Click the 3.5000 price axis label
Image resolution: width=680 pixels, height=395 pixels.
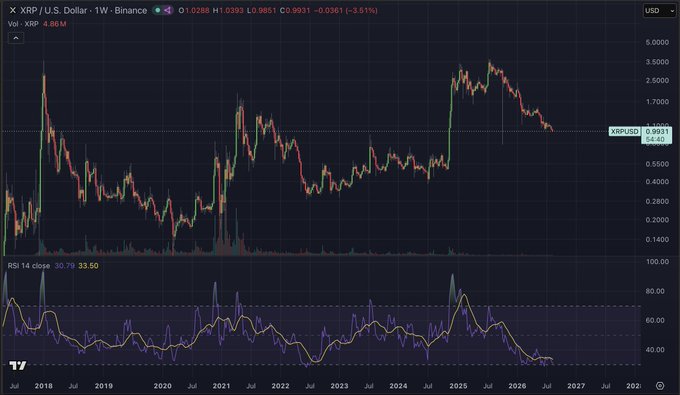[657, 62]
